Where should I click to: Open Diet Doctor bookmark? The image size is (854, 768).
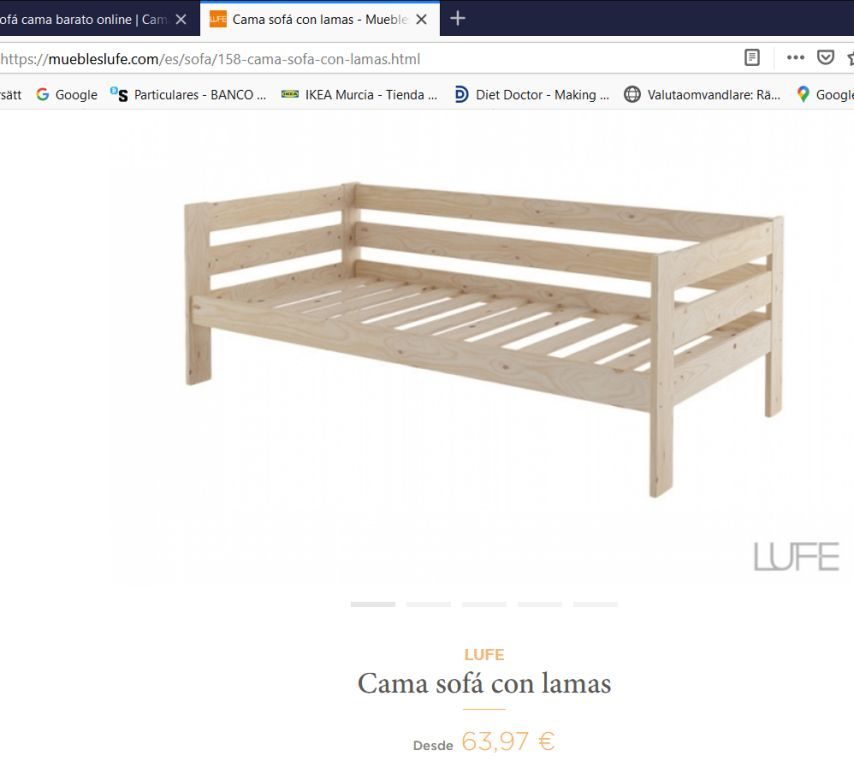point(532,95)
